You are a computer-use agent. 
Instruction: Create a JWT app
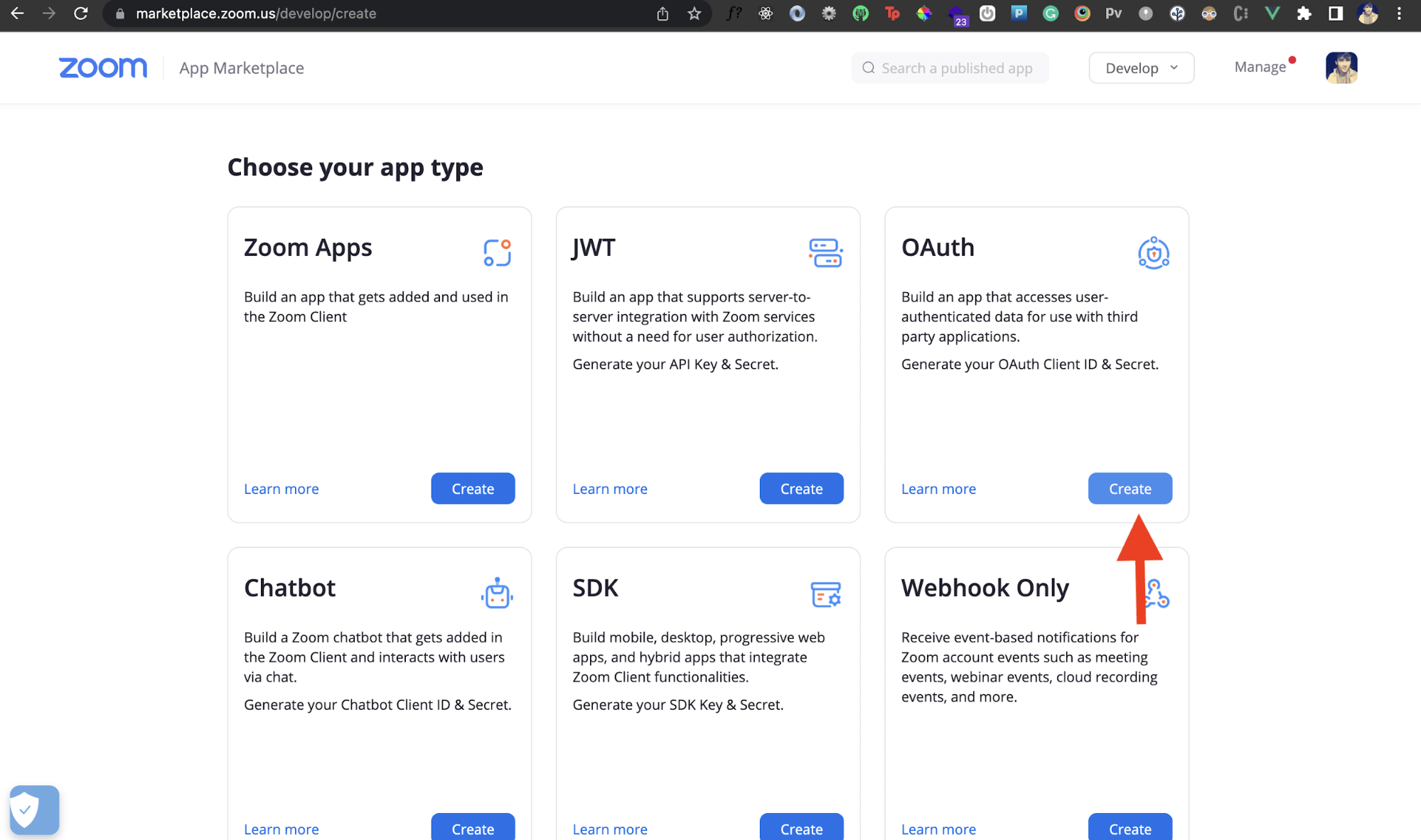tap(801, 489)
